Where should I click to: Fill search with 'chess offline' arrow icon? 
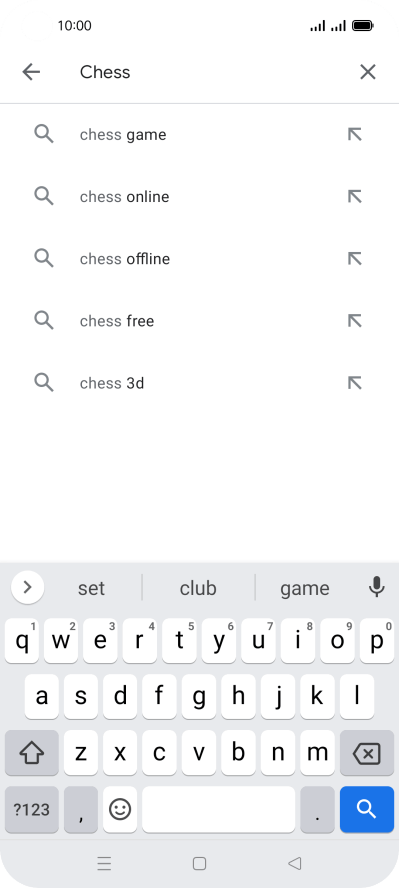tap(354, 259)
